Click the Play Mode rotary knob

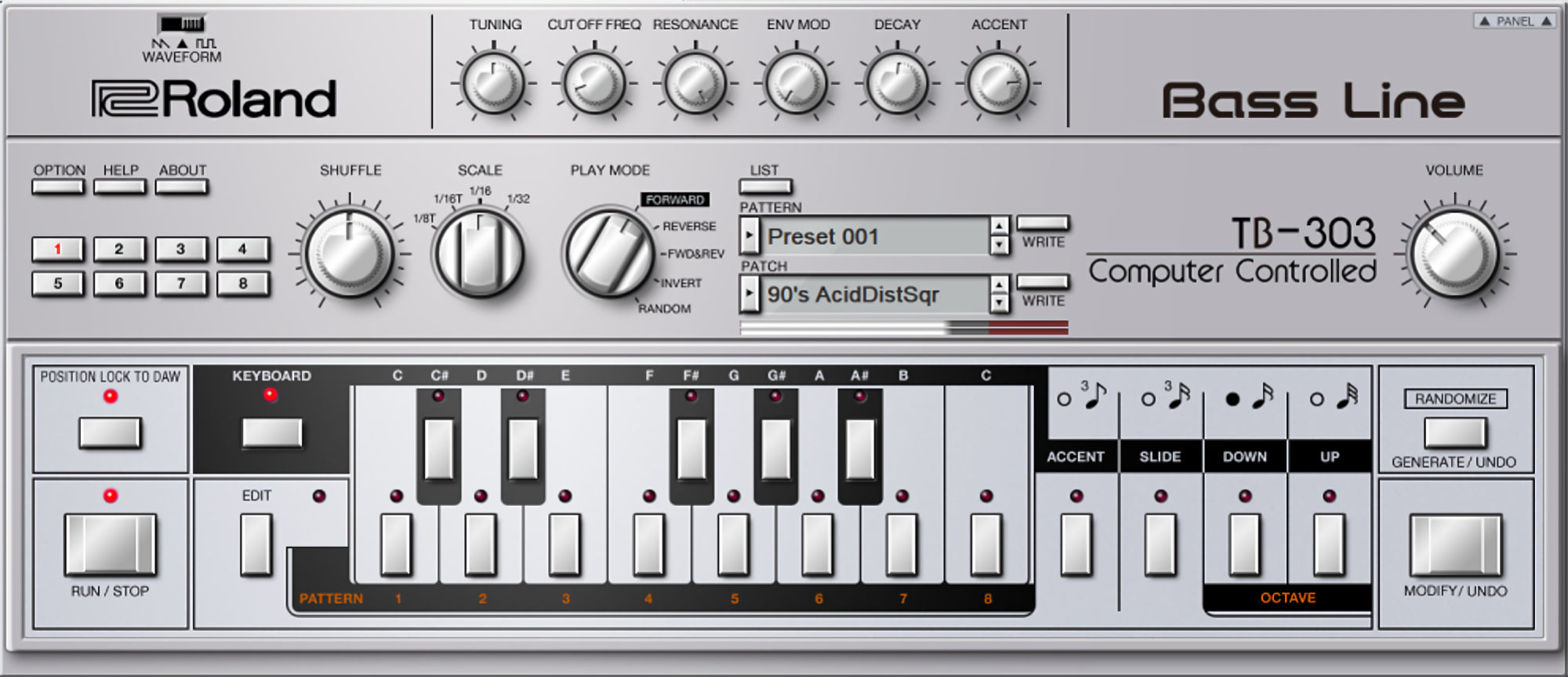click(608, 253)
